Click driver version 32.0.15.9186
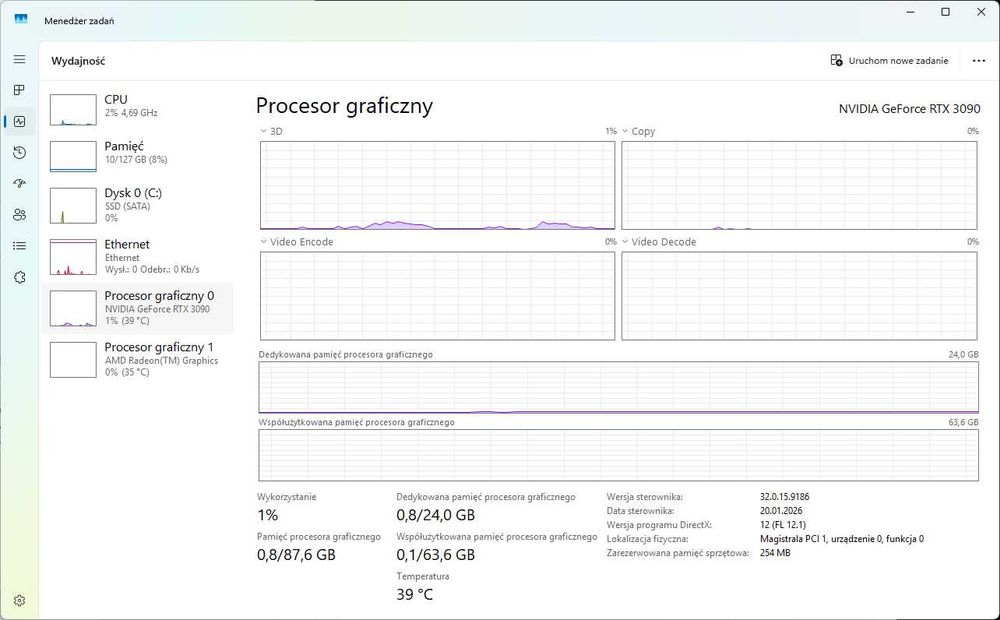The width and height of the screenshot is (1000, 620). pyautogui.click(x=784, y=496)
